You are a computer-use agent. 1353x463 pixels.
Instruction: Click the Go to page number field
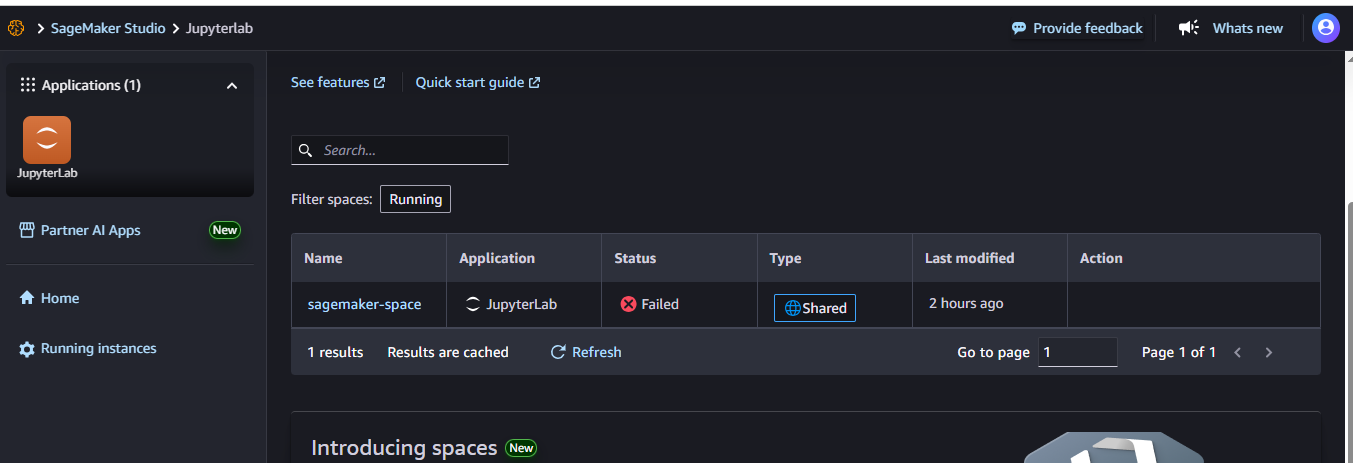(x=1078, y=352)
